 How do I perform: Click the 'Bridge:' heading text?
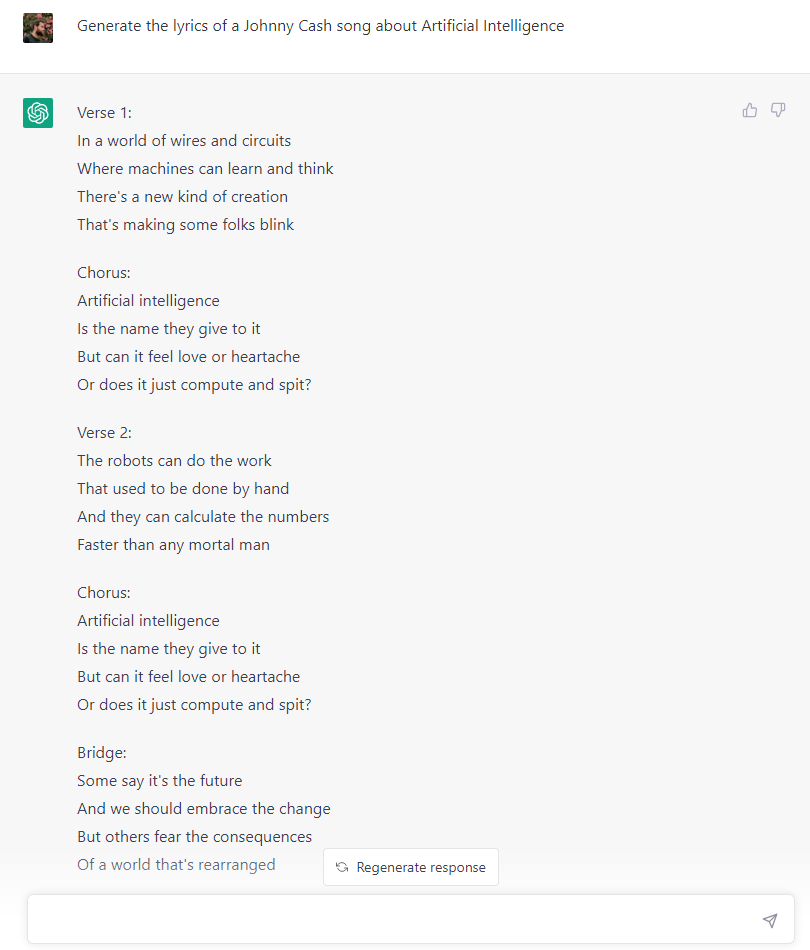(x=102, y=752)
